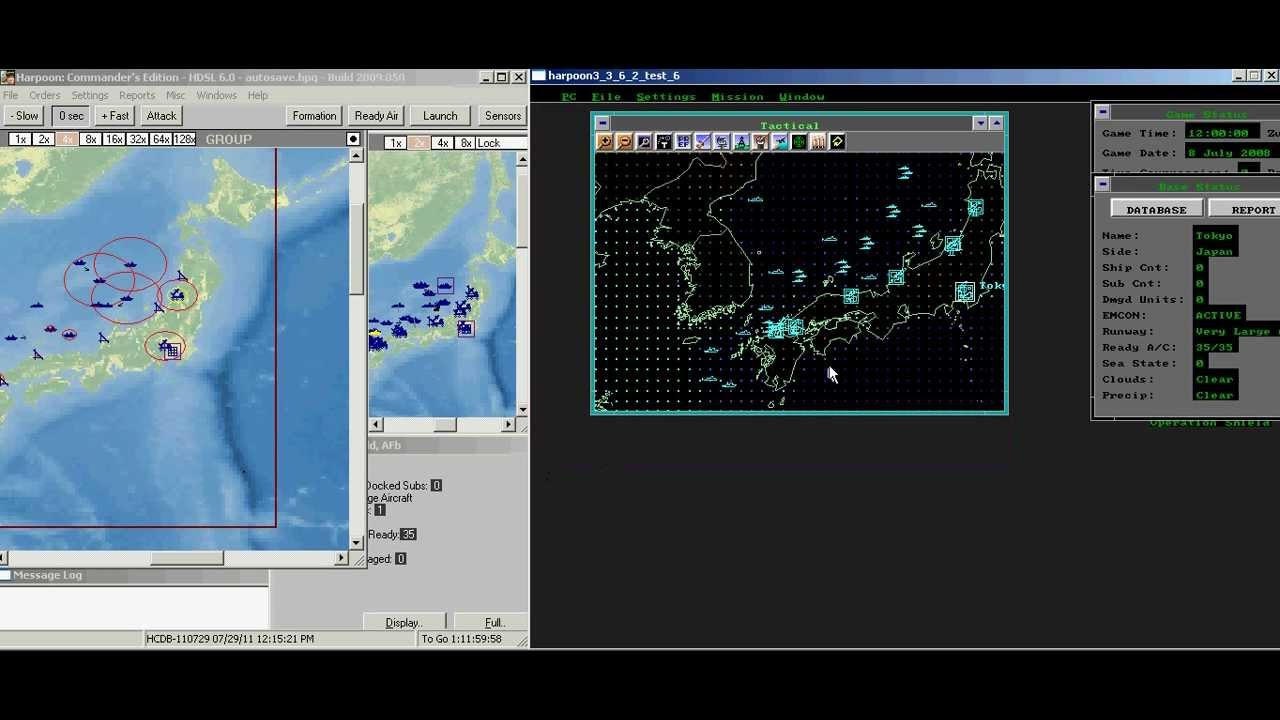Click the vertical bars icon in Tactical toolbar
This screenshot has height=720, width=1280.
click(818, 142)
